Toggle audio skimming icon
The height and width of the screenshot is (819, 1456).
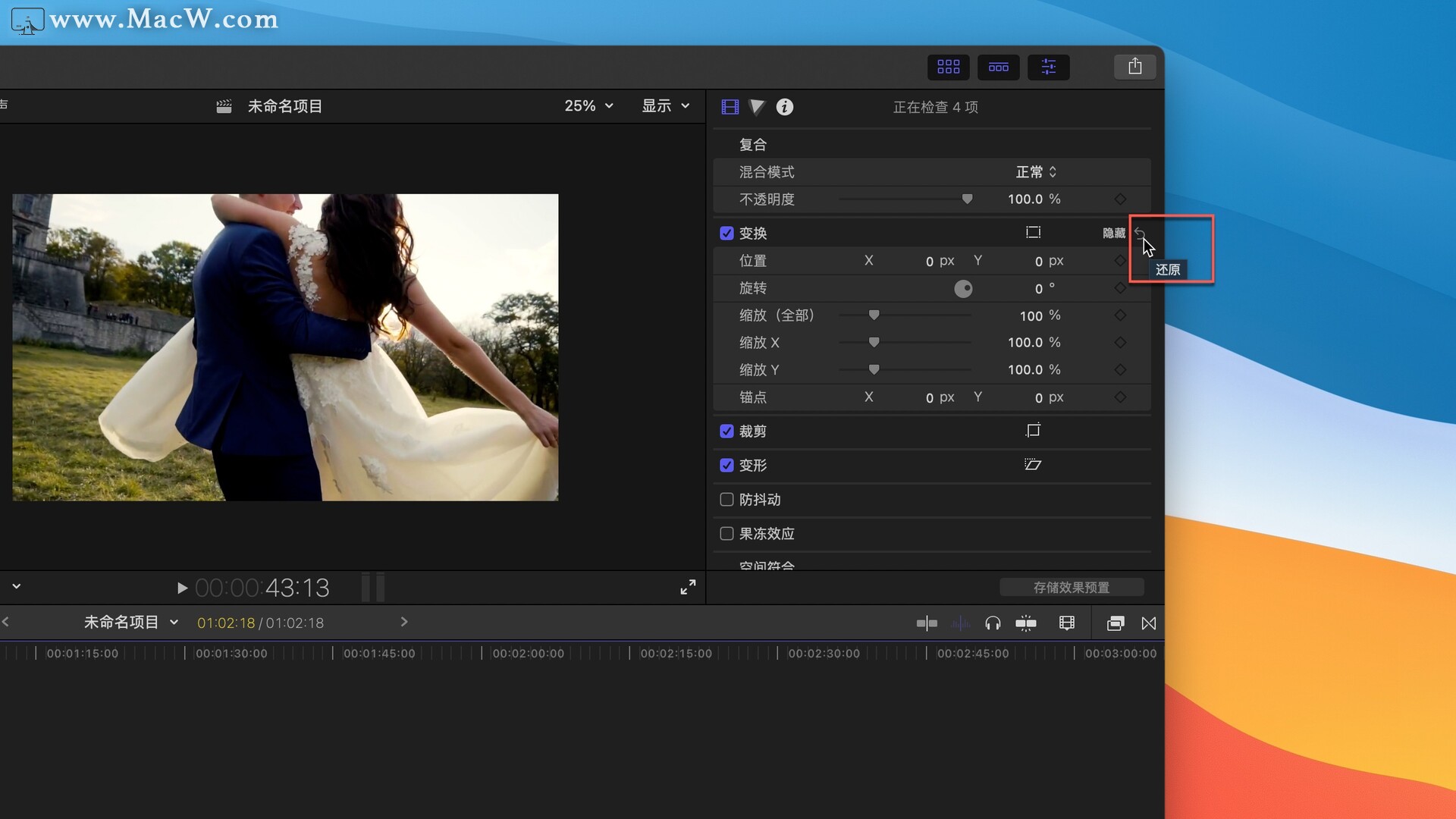click(960, 623)
